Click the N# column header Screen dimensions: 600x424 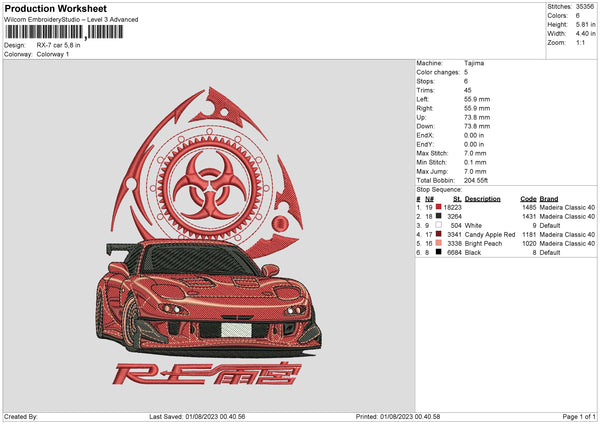point(429,199)
